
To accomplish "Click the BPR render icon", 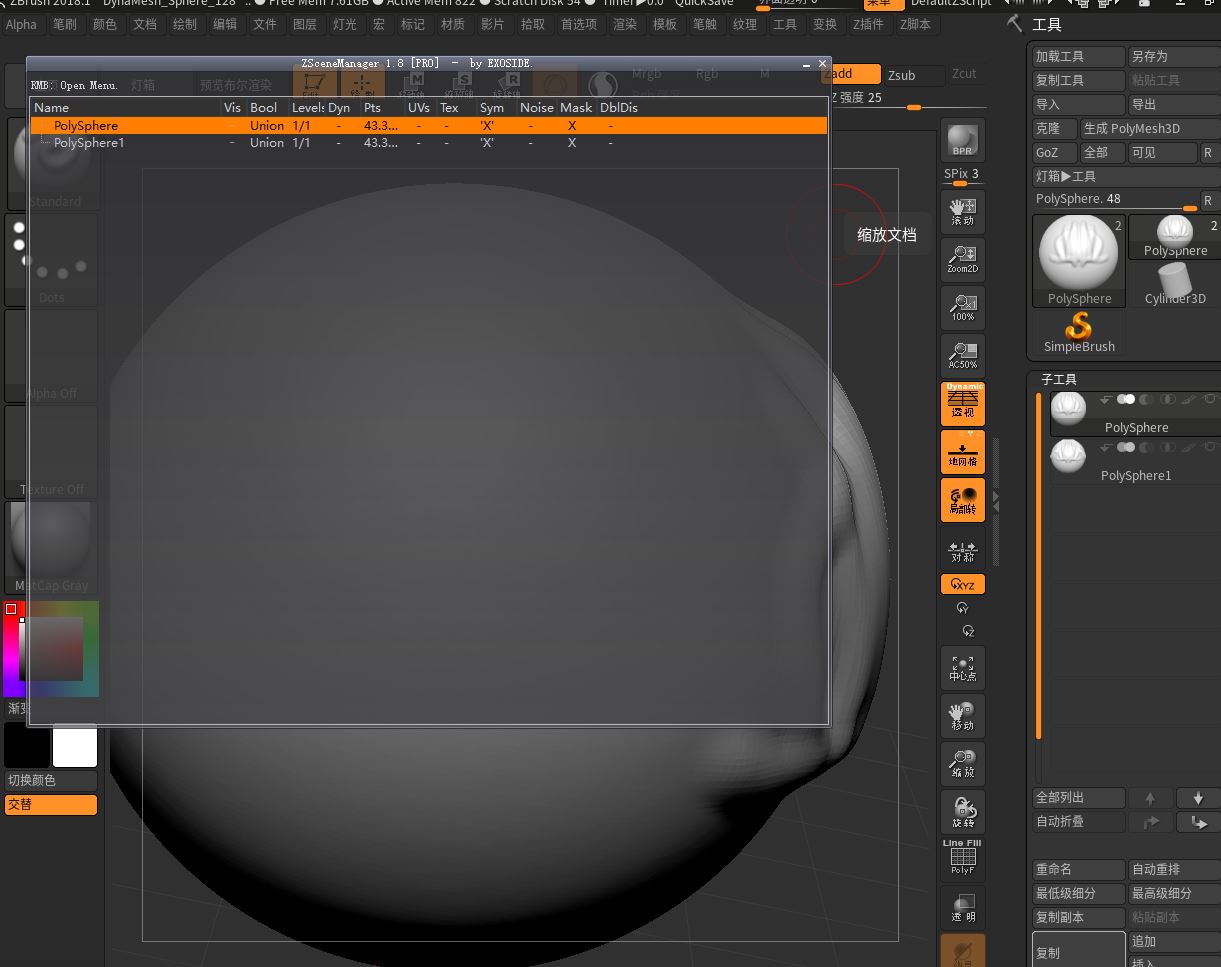I will click(x=962, y=139).
